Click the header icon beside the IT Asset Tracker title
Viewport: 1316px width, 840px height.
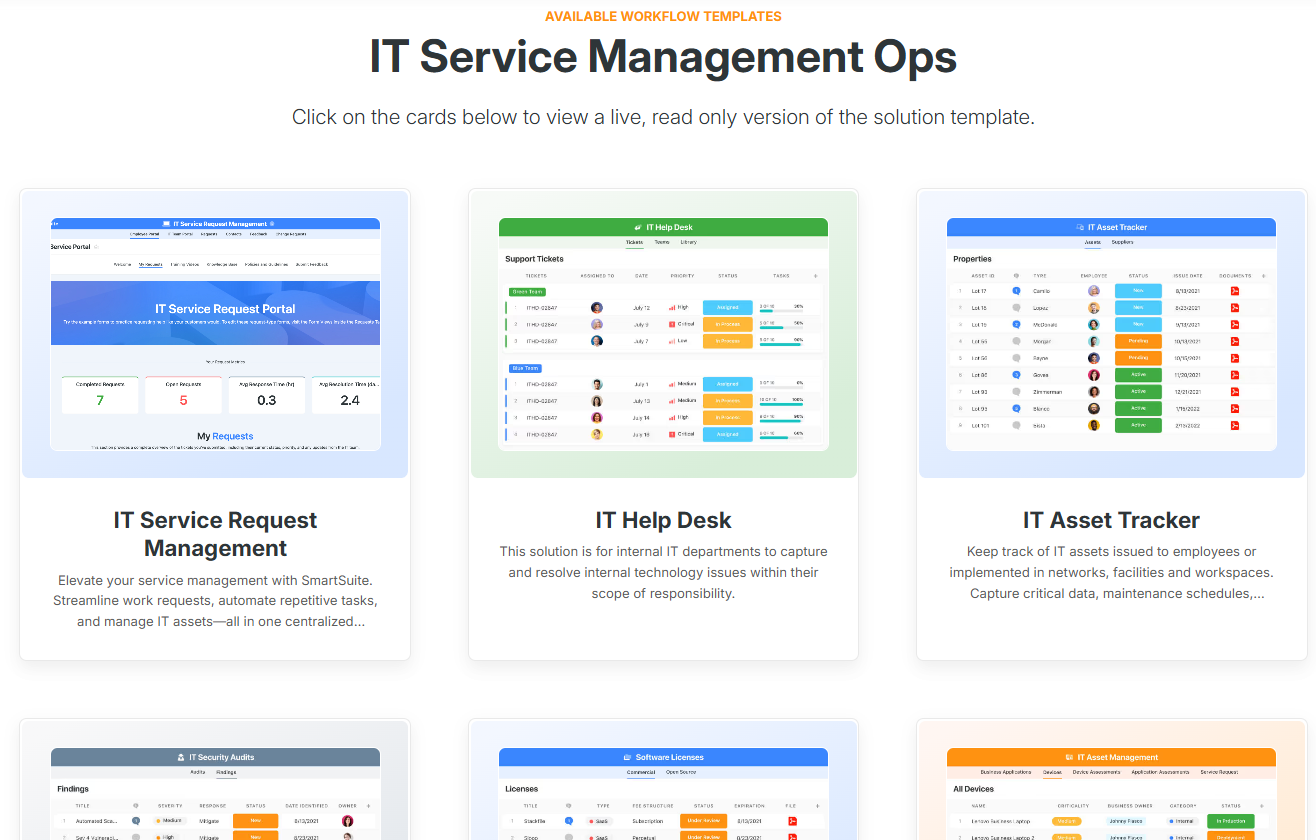(x=1080, y=227)
